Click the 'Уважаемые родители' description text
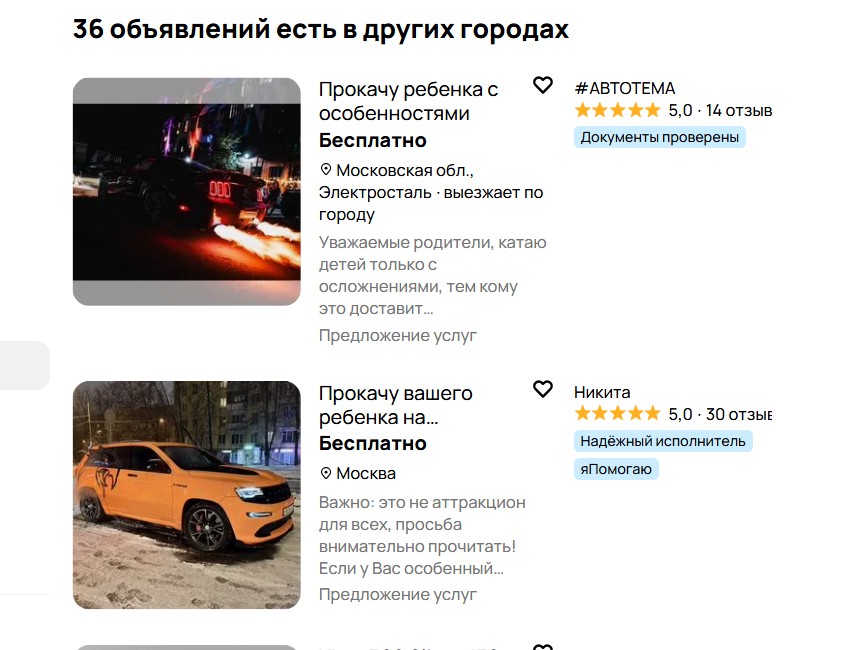Image resolution: width=856 pixels, height=650 pixels. coord(432,276)
